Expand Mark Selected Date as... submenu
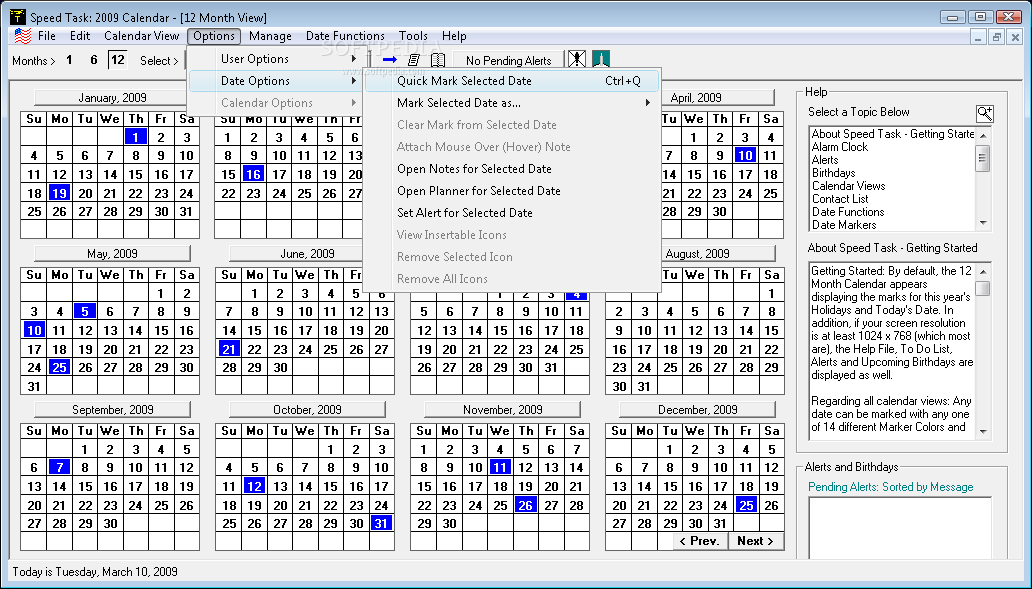Viewport: 1032px width, 589px height. 512,103
